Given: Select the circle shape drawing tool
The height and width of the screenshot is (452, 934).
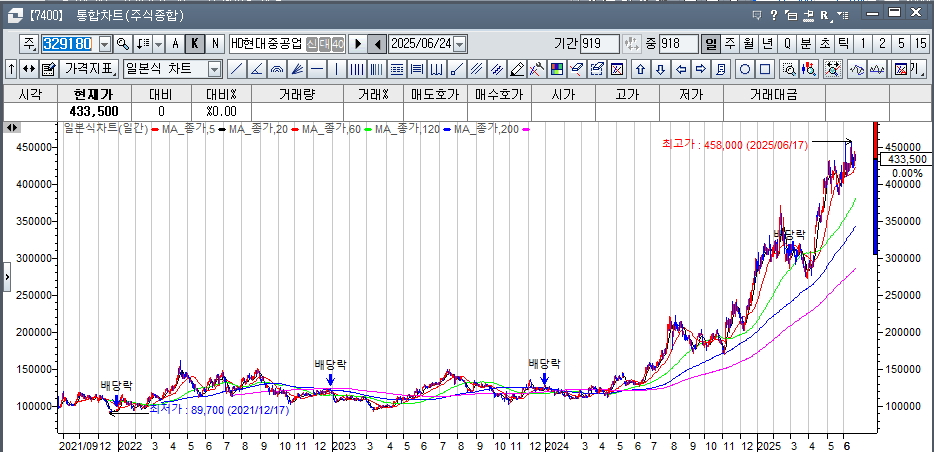Looking at the screenshot, I should [x=745, y=69].
